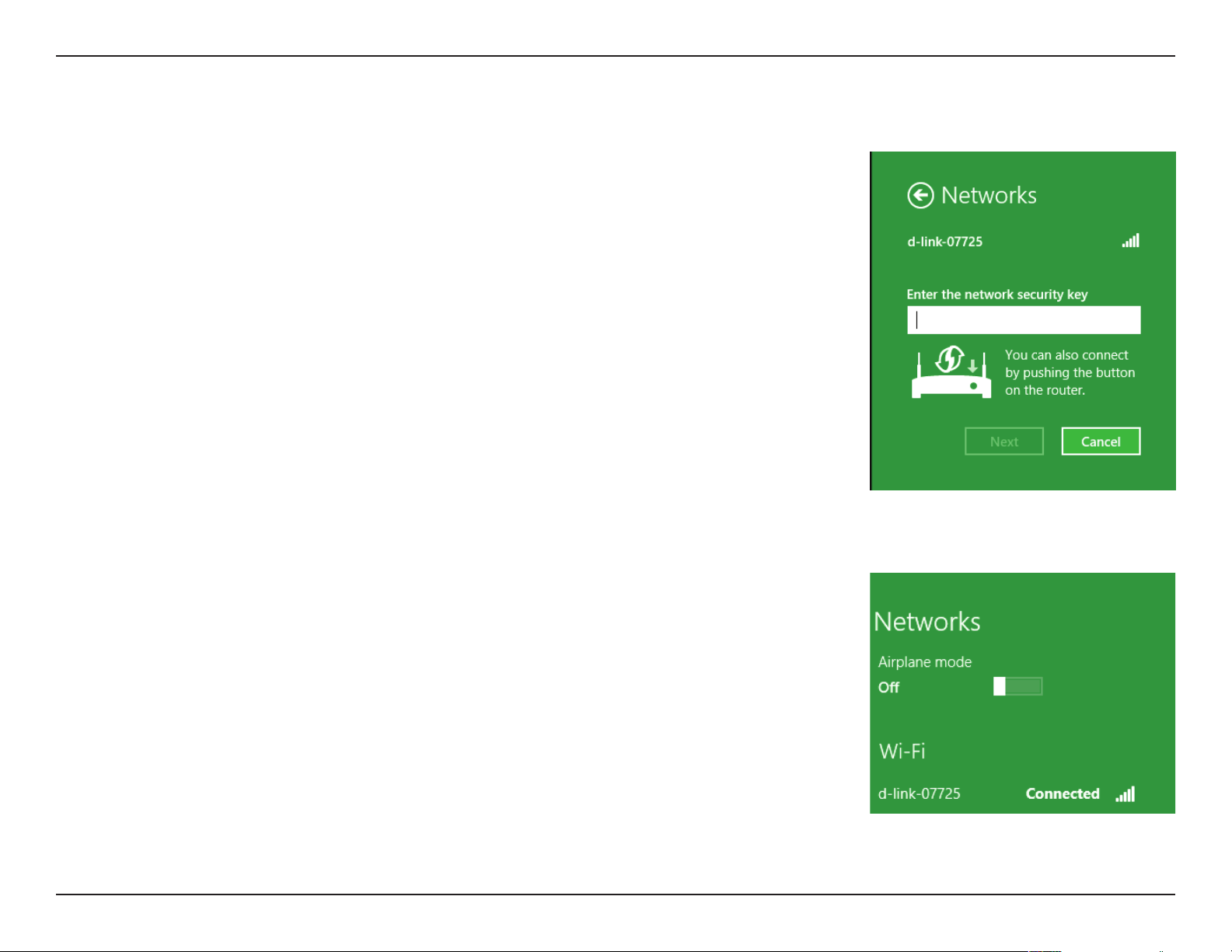Click the back arrow beside Networks
Screen dimensions: 1232x952
click(920, 196)
